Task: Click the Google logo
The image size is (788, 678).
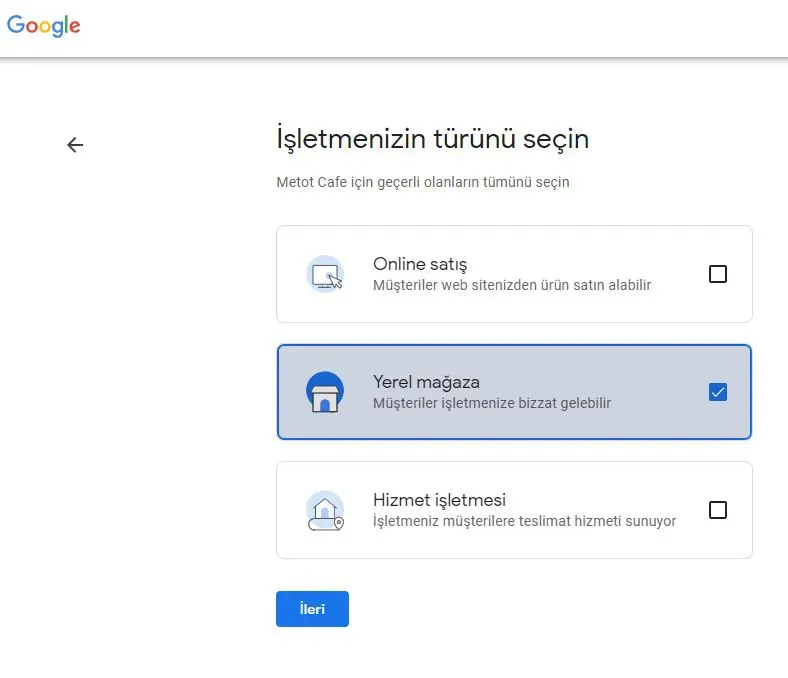Action: click(x=44, y=26)
